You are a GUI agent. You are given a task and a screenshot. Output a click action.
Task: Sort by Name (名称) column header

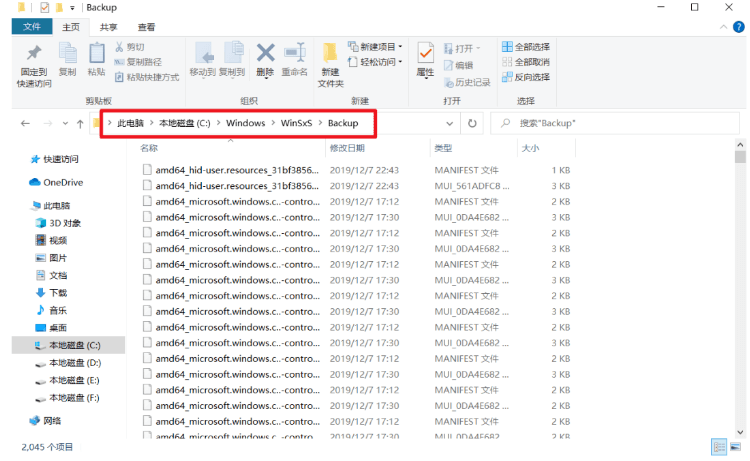[x=149, y=148]
